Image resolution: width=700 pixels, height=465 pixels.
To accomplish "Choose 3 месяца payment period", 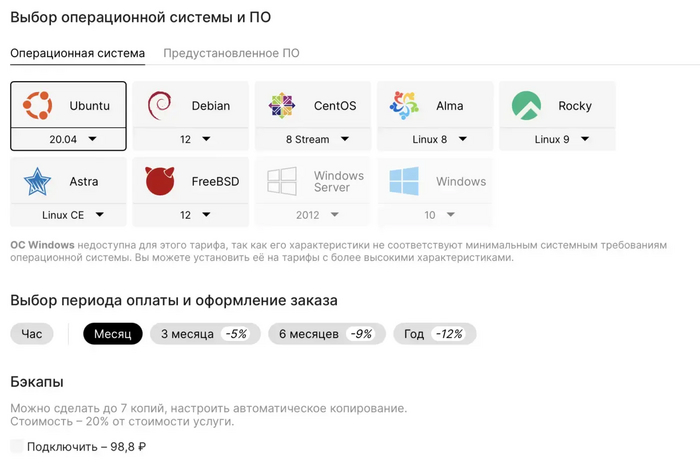I will tap(205, 334).
